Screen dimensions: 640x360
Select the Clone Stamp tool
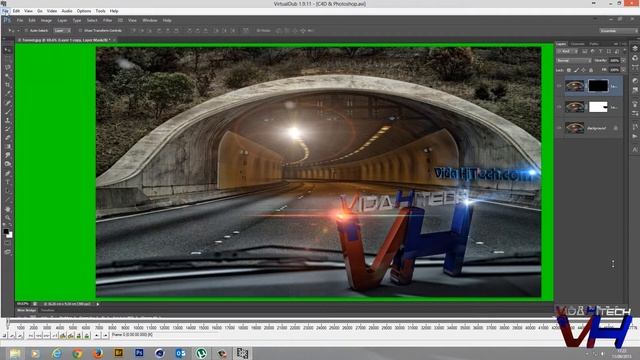click(7, 120)
